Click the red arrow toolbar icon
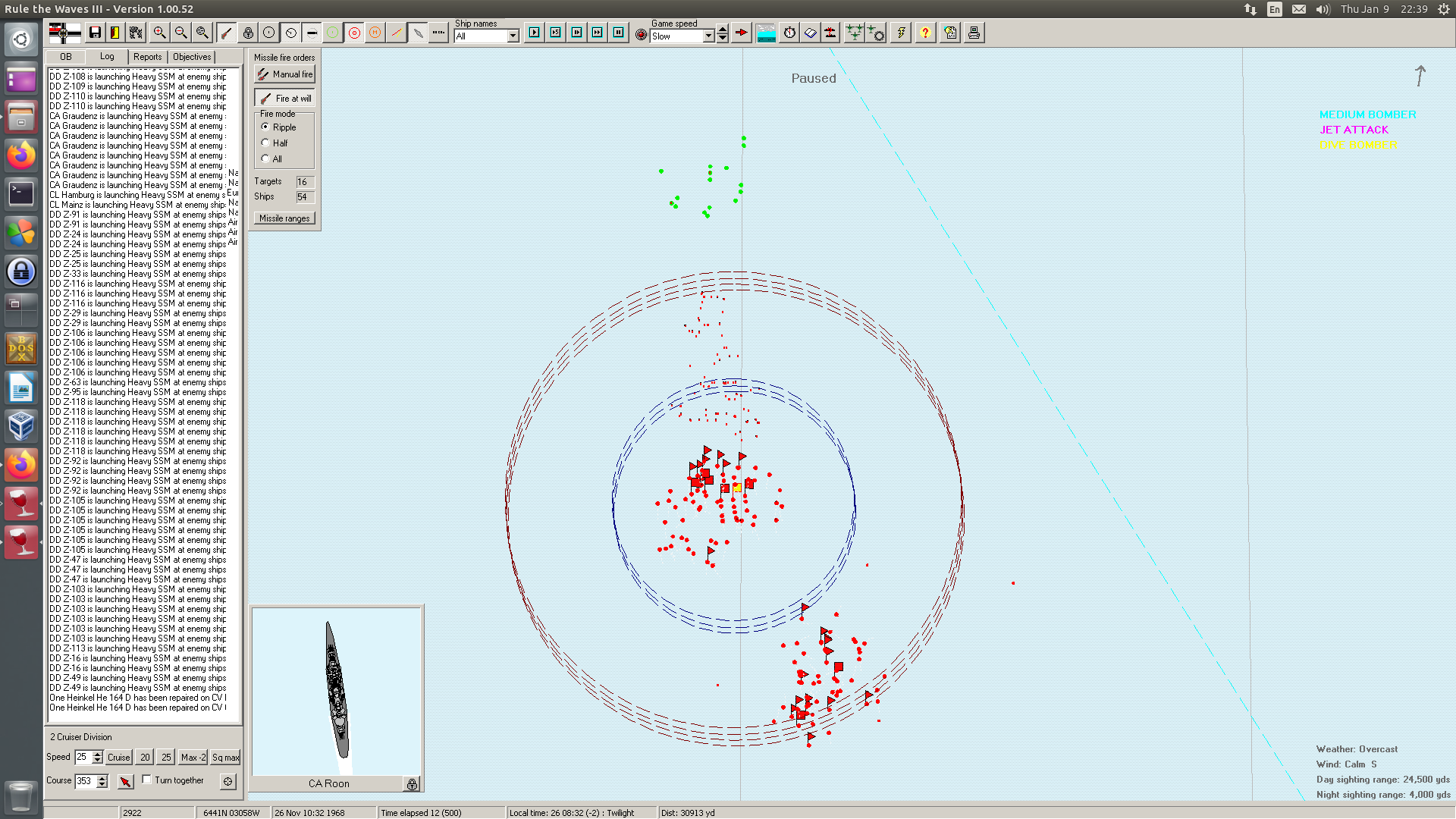 (742, 33)
